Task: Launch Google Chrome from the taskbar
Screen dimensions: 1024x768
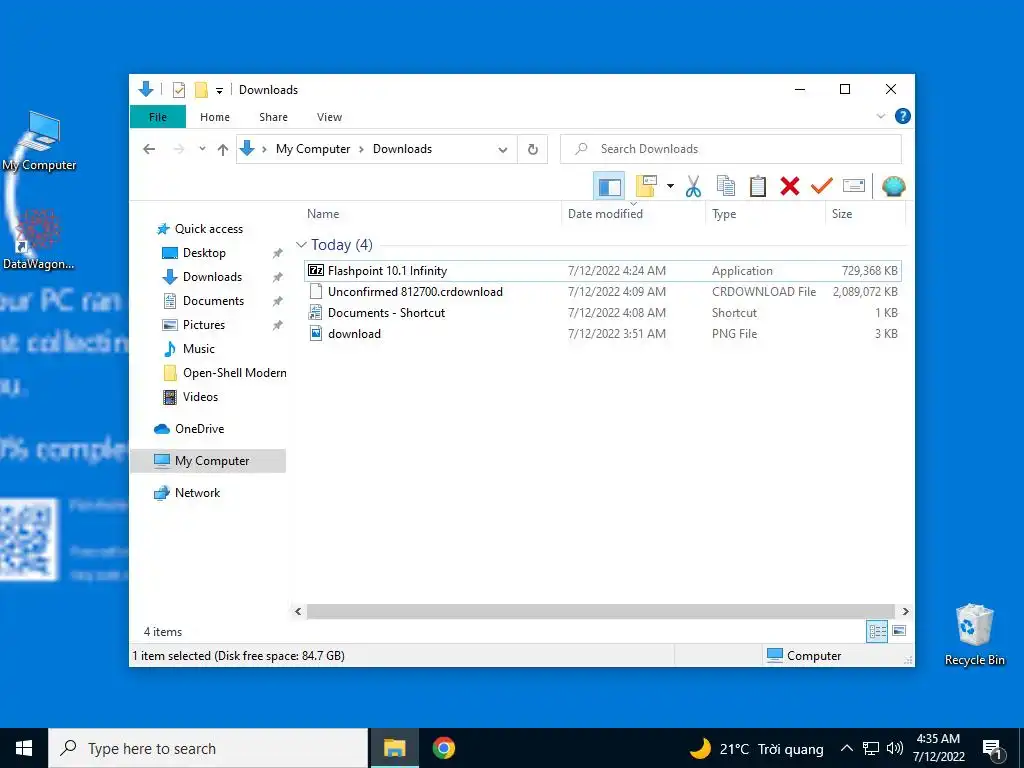Action: [x=443, y=748]
